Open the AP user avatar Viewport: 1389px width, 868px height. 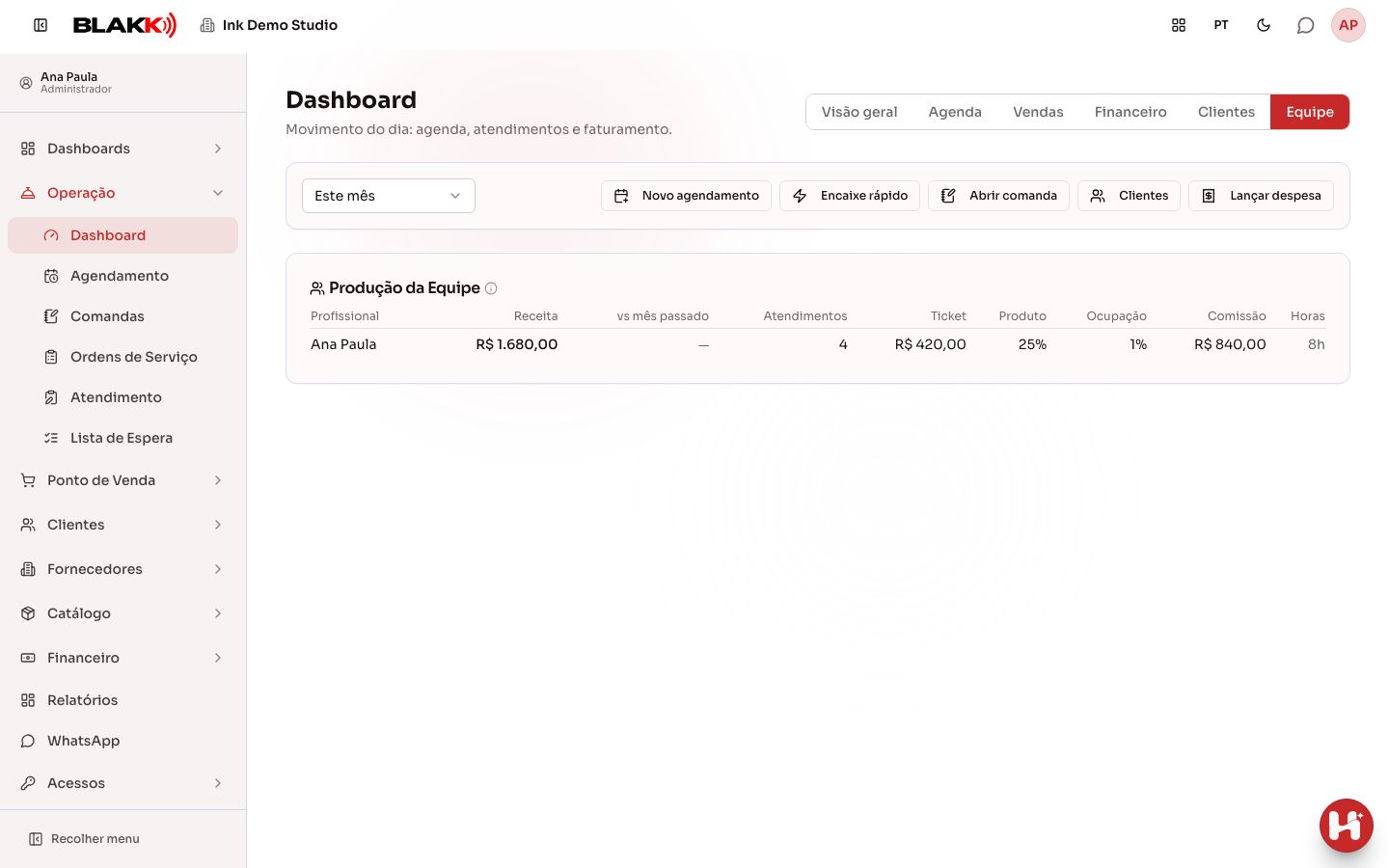1348,25
